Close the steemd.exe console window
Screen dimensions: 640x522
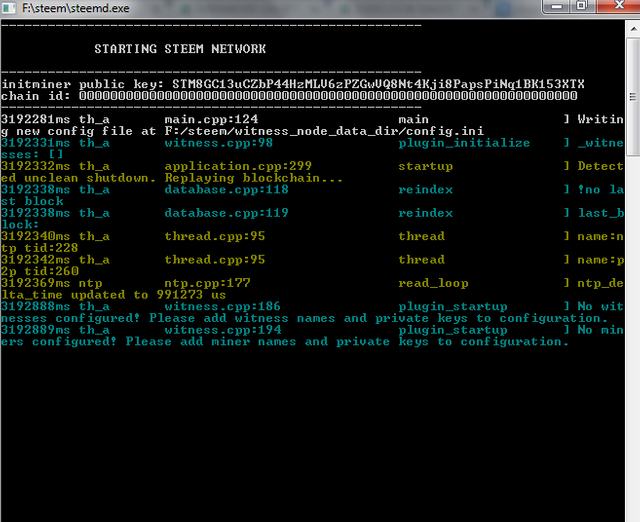click(618, 6)
